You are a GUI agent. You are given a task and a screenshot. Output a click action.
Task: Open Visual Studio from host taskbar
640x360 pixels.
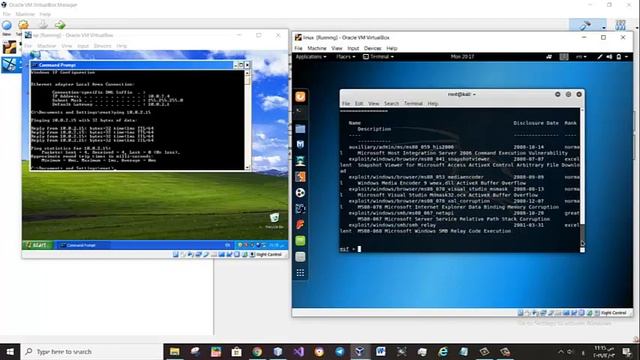[x=298, y=351]
